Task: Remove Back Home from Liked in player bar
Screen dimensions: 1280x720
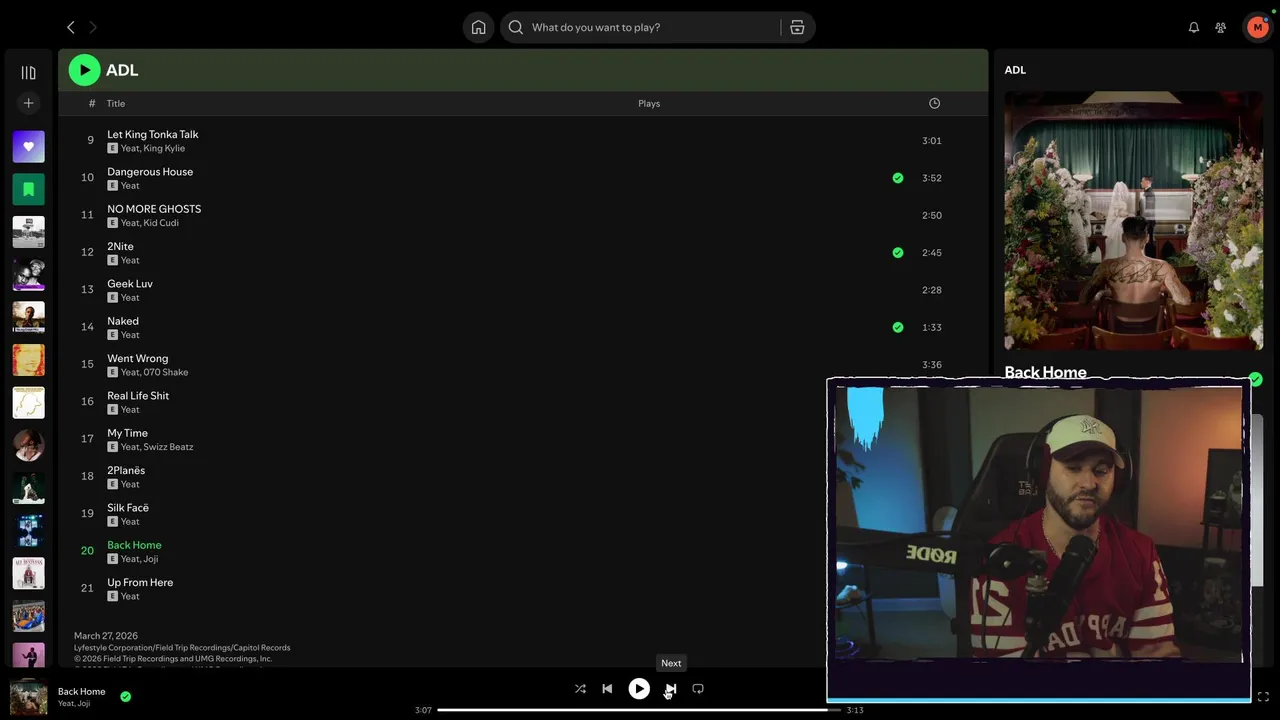Action: point(125,696)
